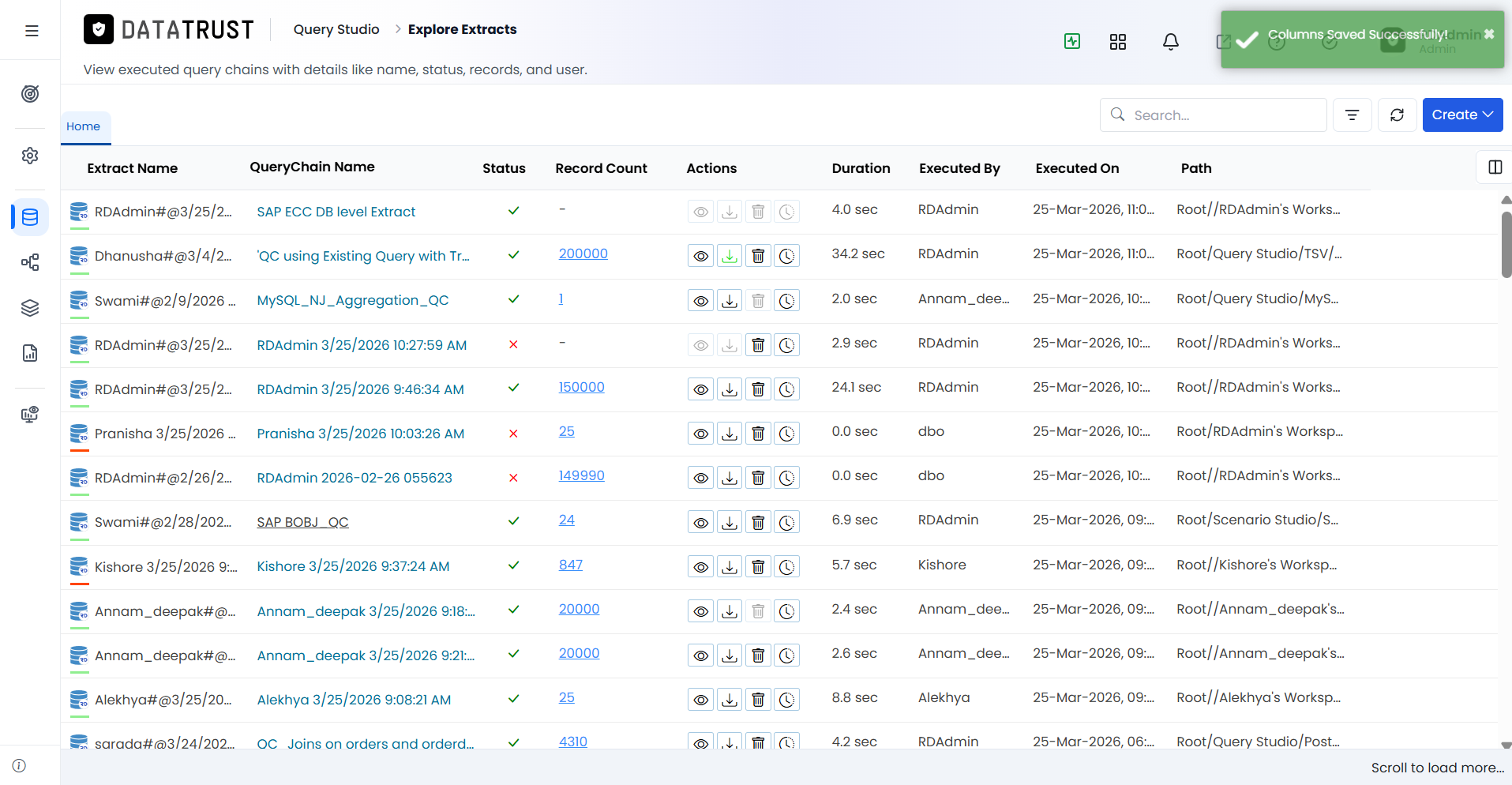Screen dimensions: 1512x785
Task: Delete the Dhanusha extract row
Action: point(758,256)
